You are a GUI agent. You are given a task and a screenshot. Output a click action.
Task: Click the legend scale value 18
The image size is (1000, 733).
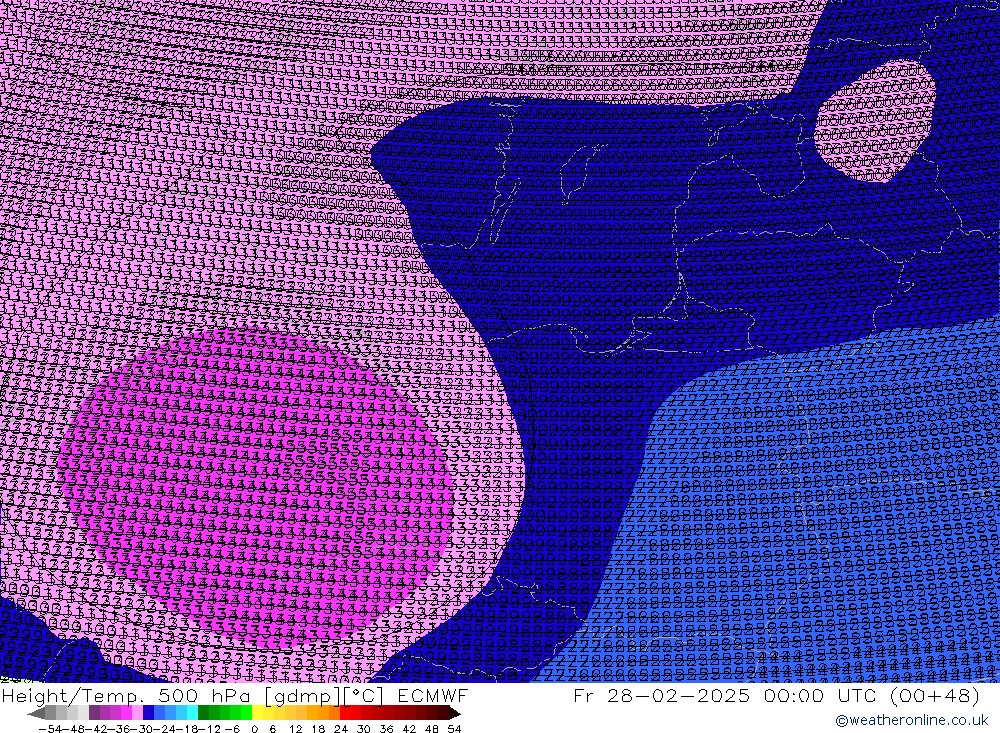point(318,729)
